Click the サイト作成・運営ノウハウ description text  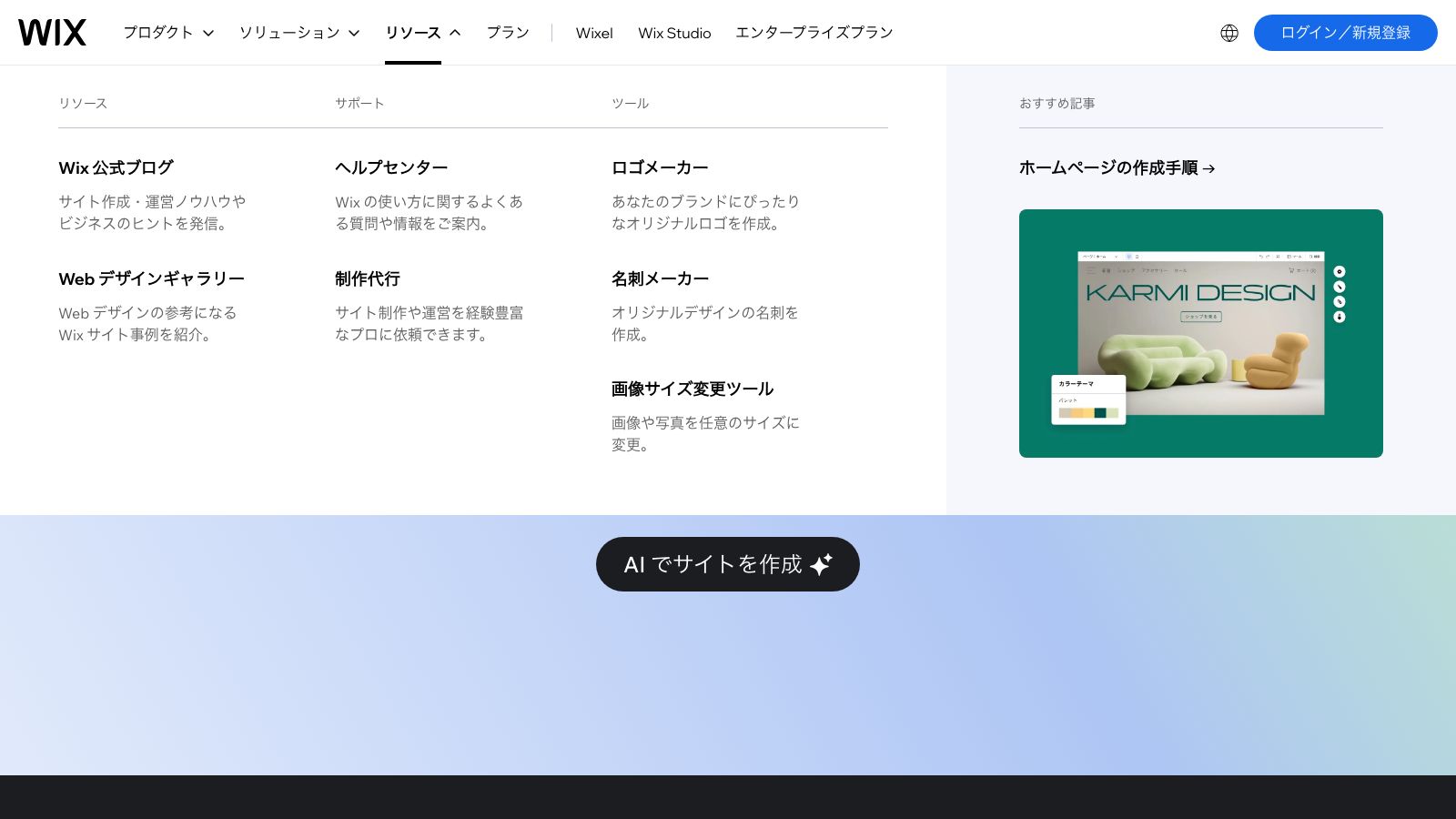click(152, 212)
